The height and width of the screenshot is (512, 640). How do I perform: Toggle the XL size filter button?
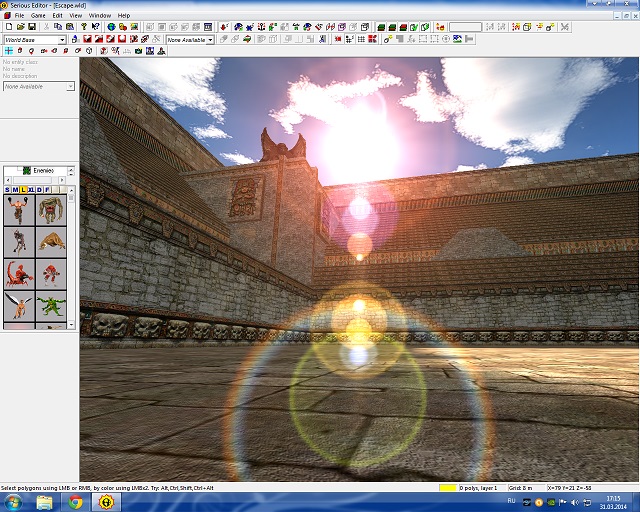pyautogui.click(x=31, y=190)
